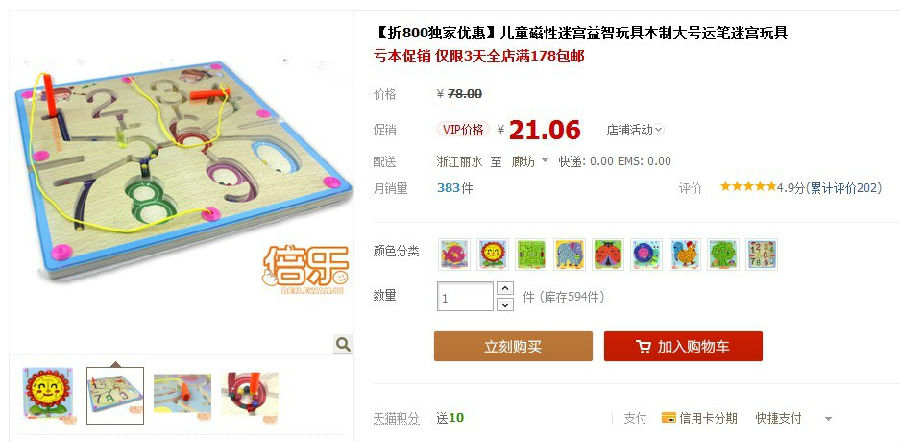The image size is (900, 442).
Task: Pick the rooster pattern option
Action: tap(685, 254)
